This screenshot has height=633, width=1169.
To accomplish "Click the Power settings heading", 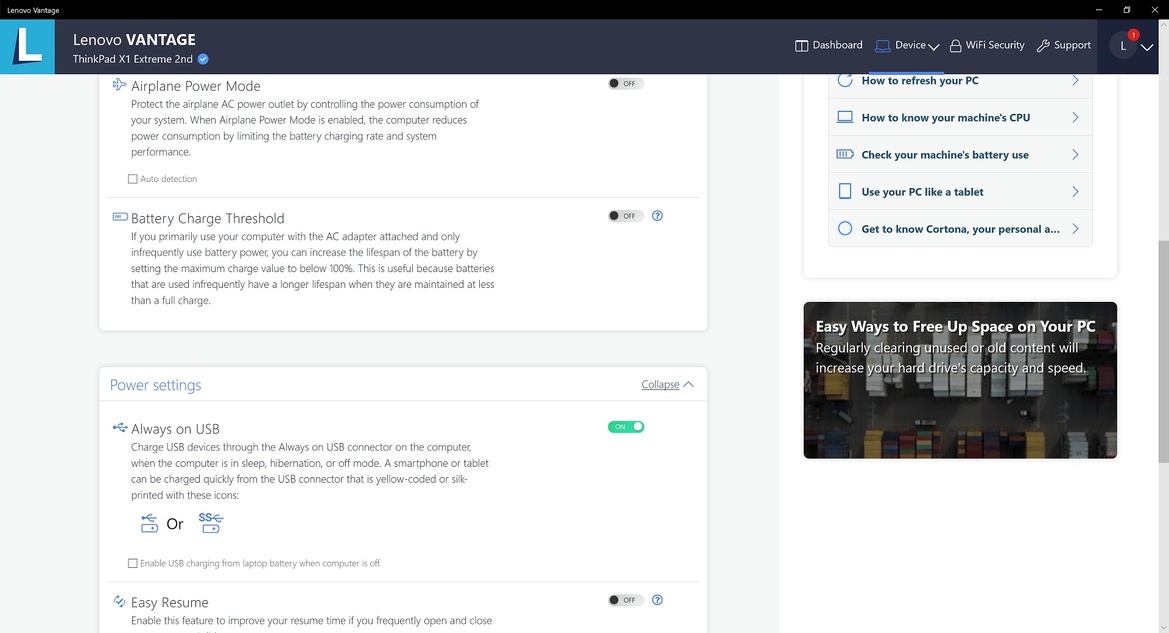I will click(x=155, y=385).
